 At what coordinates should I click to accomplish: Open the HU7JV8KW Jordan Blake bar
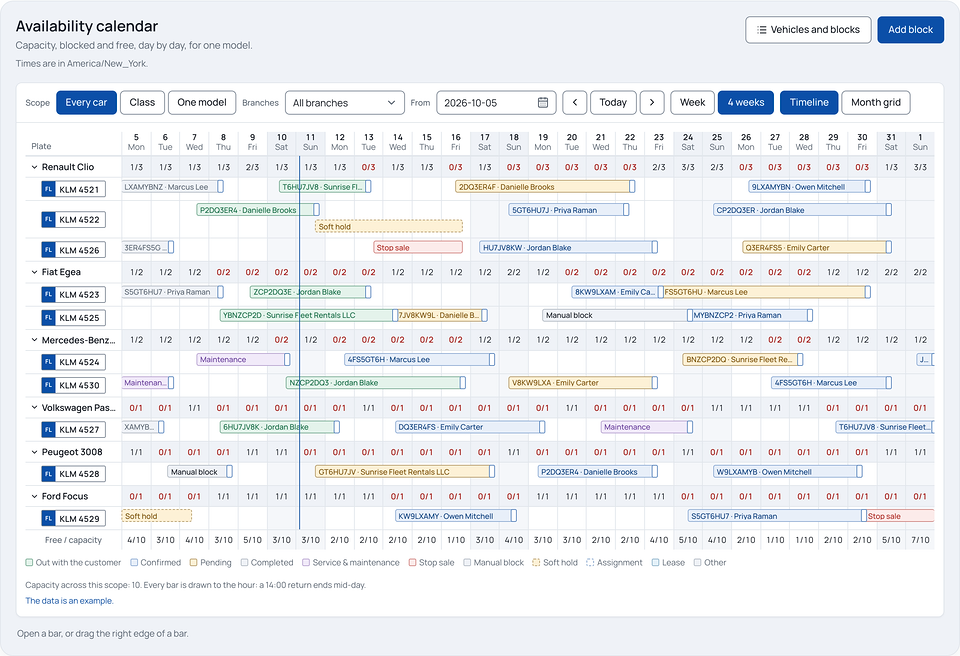click(x=568, y=247)
